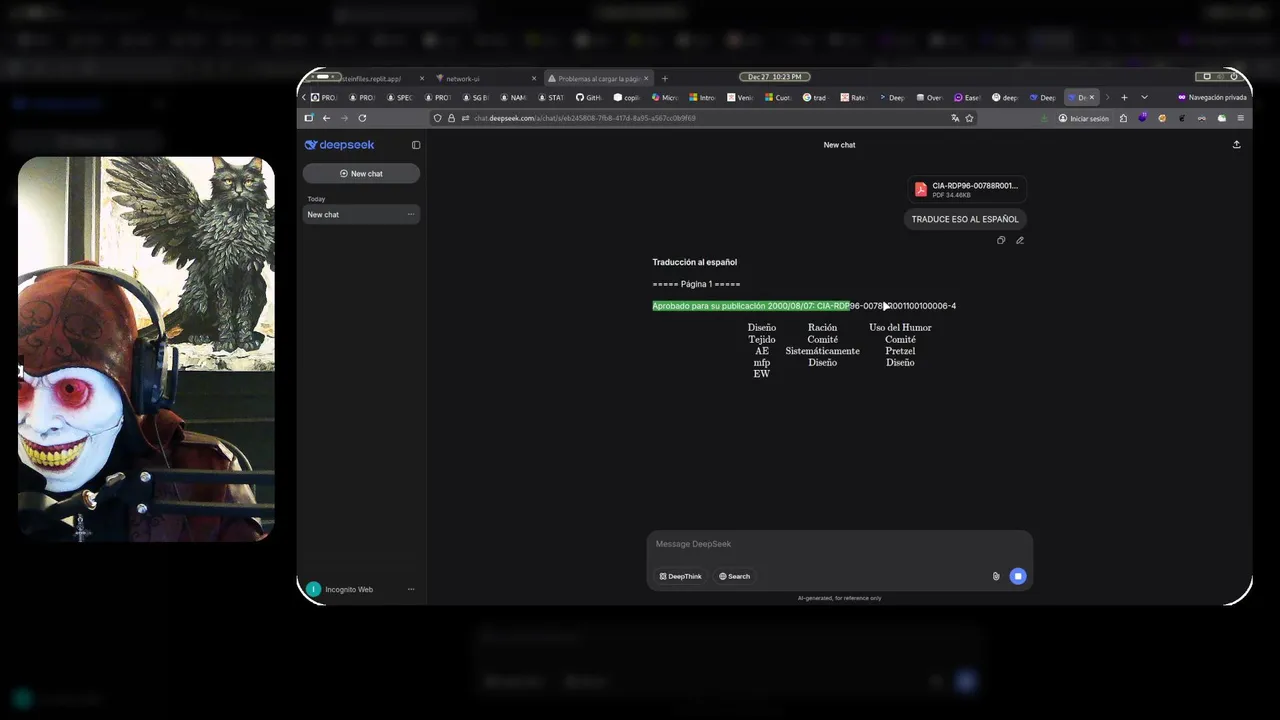Bookmark this page with the star icon
The height and width of the screenshot is (720, 1280).
(x=969, y=118)
